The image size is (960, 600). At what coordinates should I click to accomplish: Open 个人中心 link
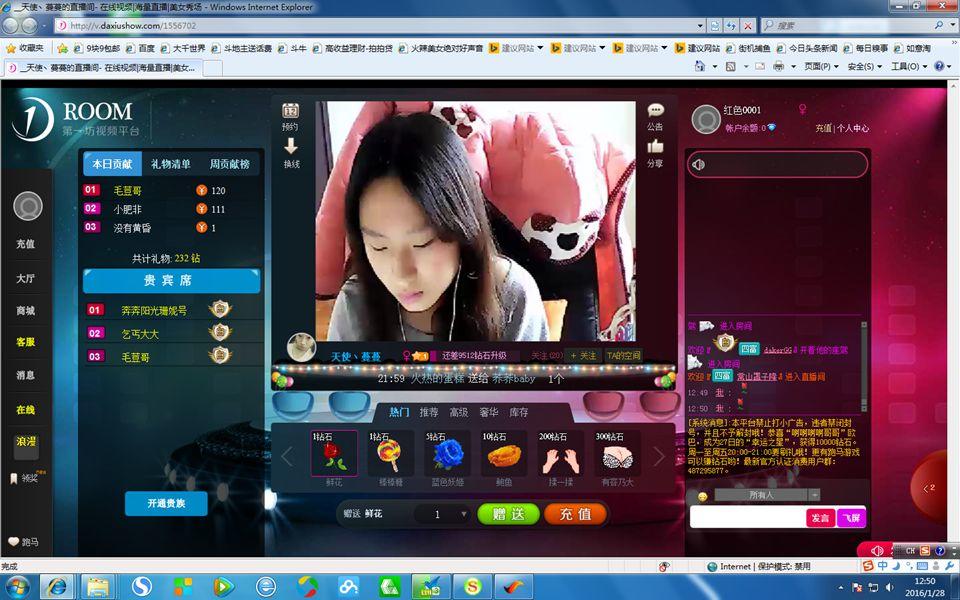(853, 128)
